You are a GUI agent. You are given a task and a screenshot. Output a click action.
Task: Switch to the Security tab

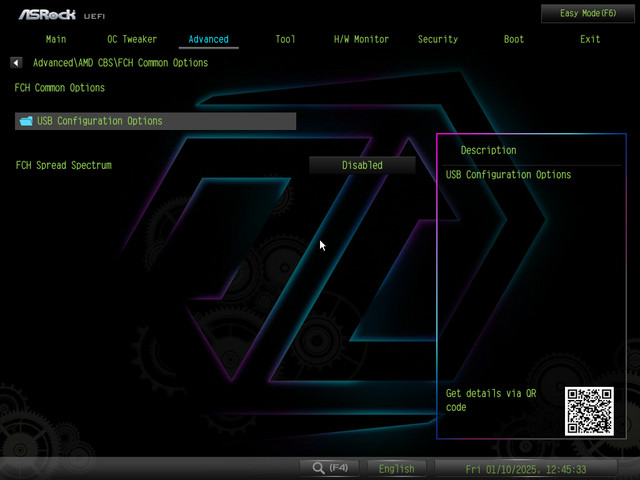[x=438, y=39]
